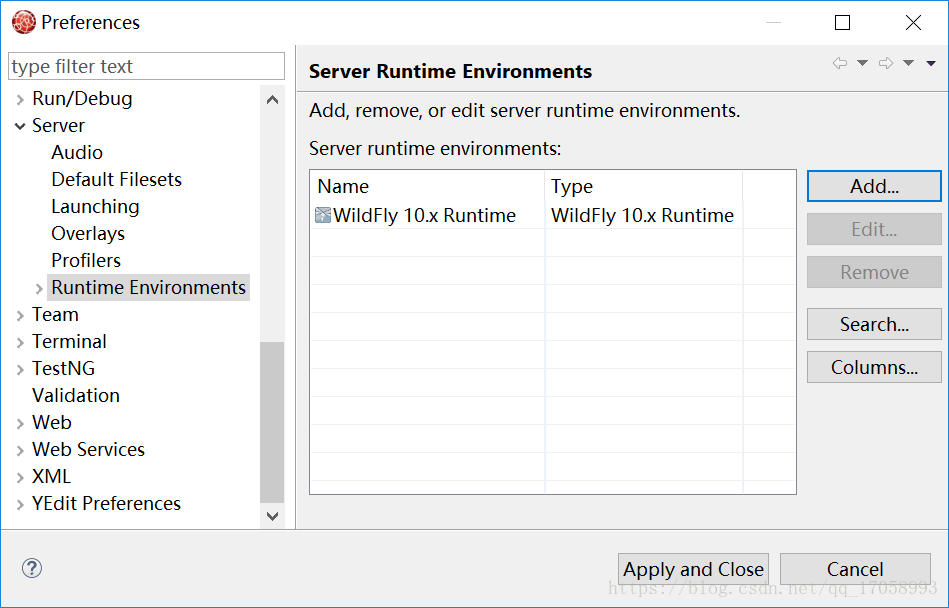
Task: Select the Web Services category
Action: coord(88,449)
